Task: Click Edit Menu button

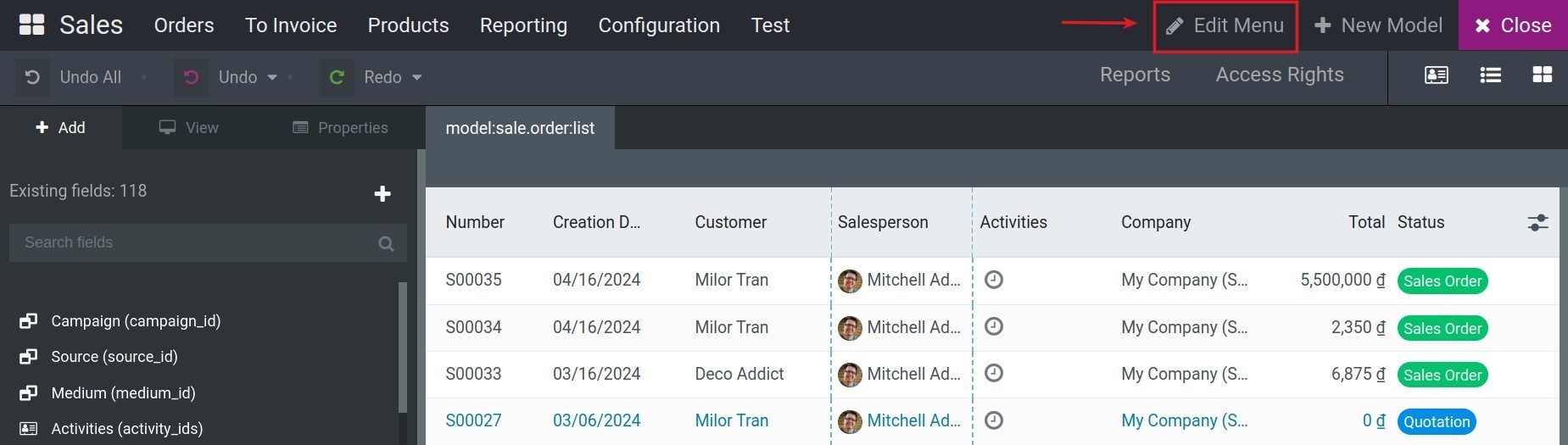Action: (1225, 26)
